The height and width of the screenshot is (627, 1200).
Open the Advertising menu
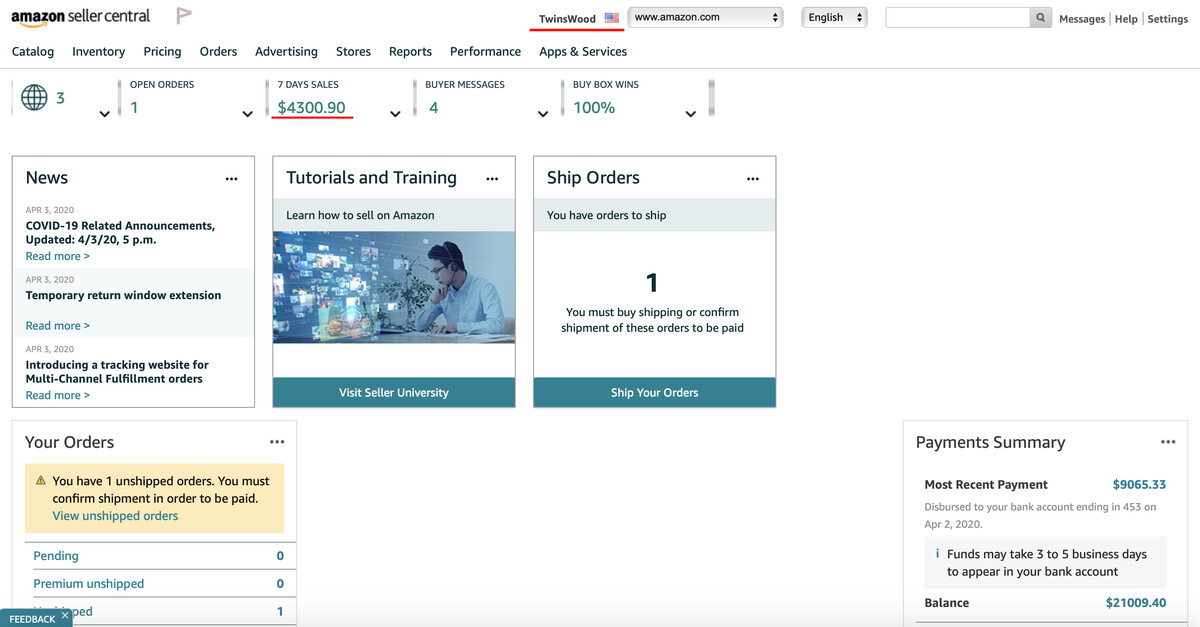[286, 51]
